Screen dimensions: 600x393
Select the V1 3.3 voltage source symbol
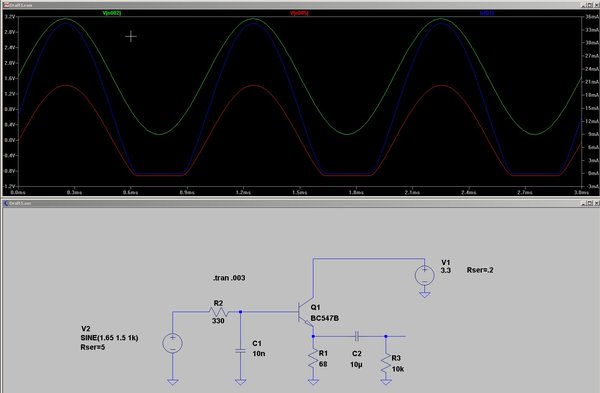click(425, 276)
